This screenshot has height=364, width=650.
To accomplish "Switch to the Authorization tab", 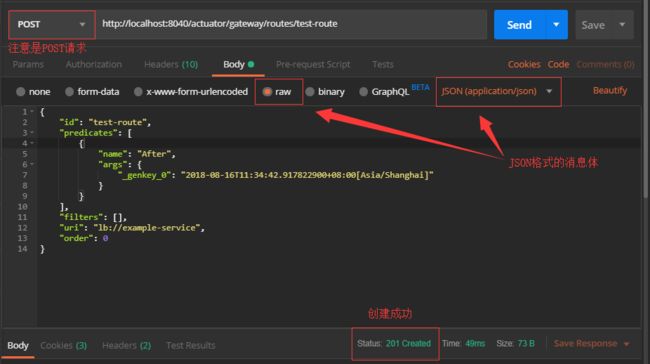I will tap(94, 65).
